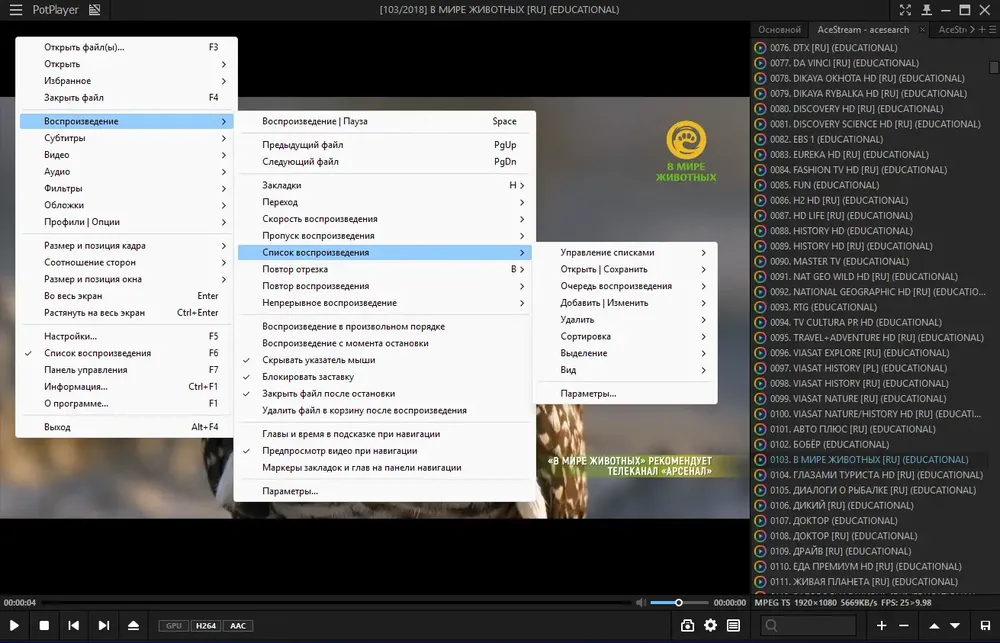
Task: Adjust the volume slider handle
Action: coord(679,602)
